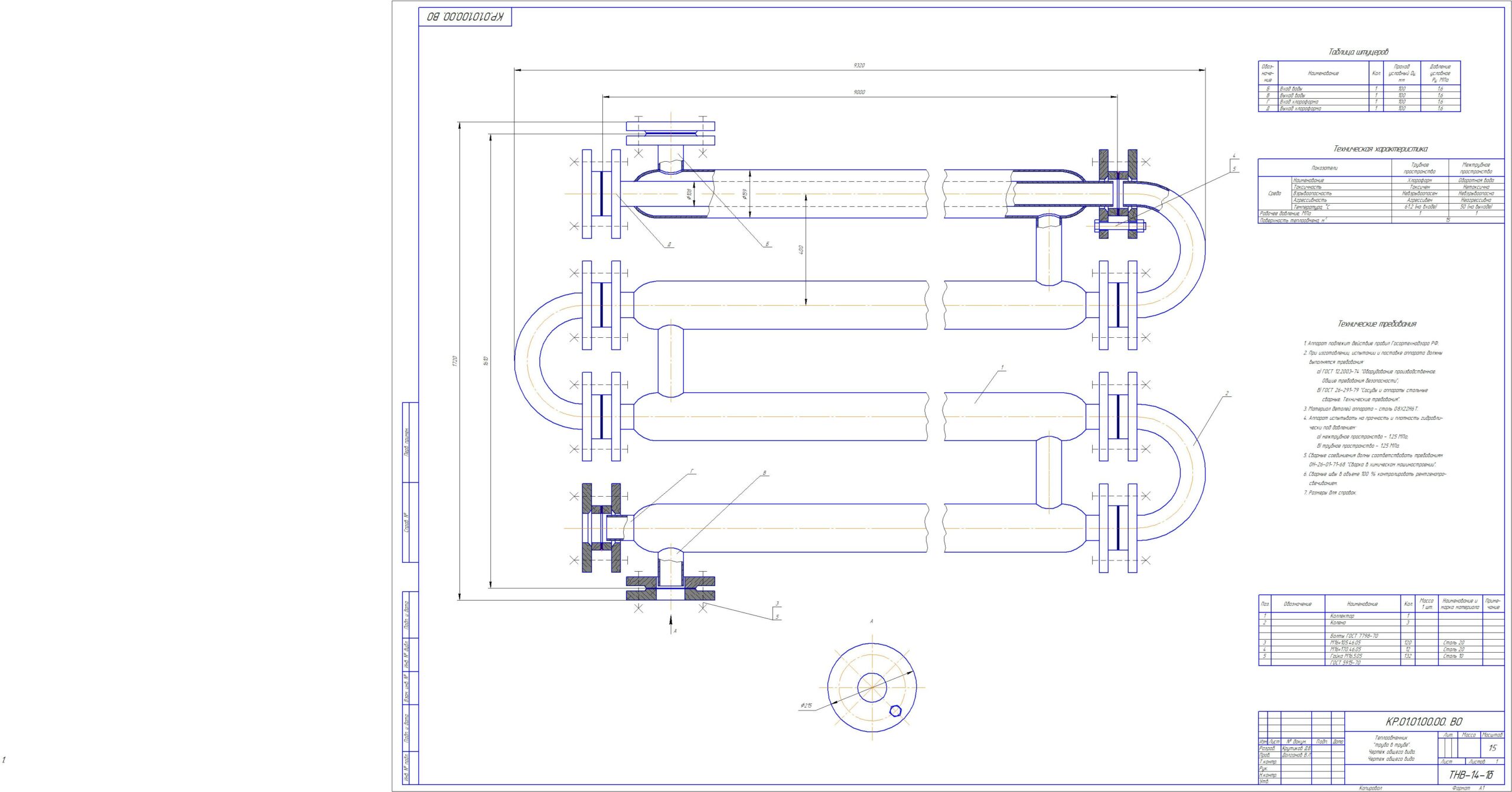This screenshot has width=1512, height=792.
Task: Click the 'межтрубное пространство – 1,25 МПа' line
Action: tap(1361, 436)
